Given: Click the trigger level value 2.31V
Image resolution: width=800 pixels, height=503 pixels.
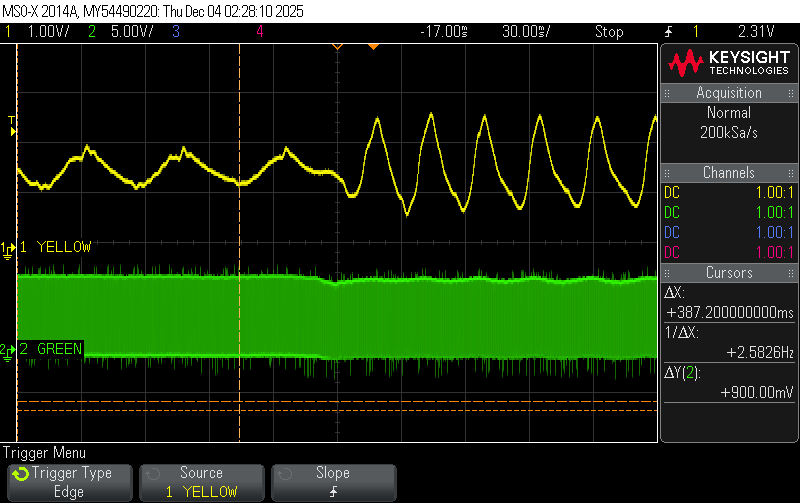Looking at the screenshot, I should (756, 32).
